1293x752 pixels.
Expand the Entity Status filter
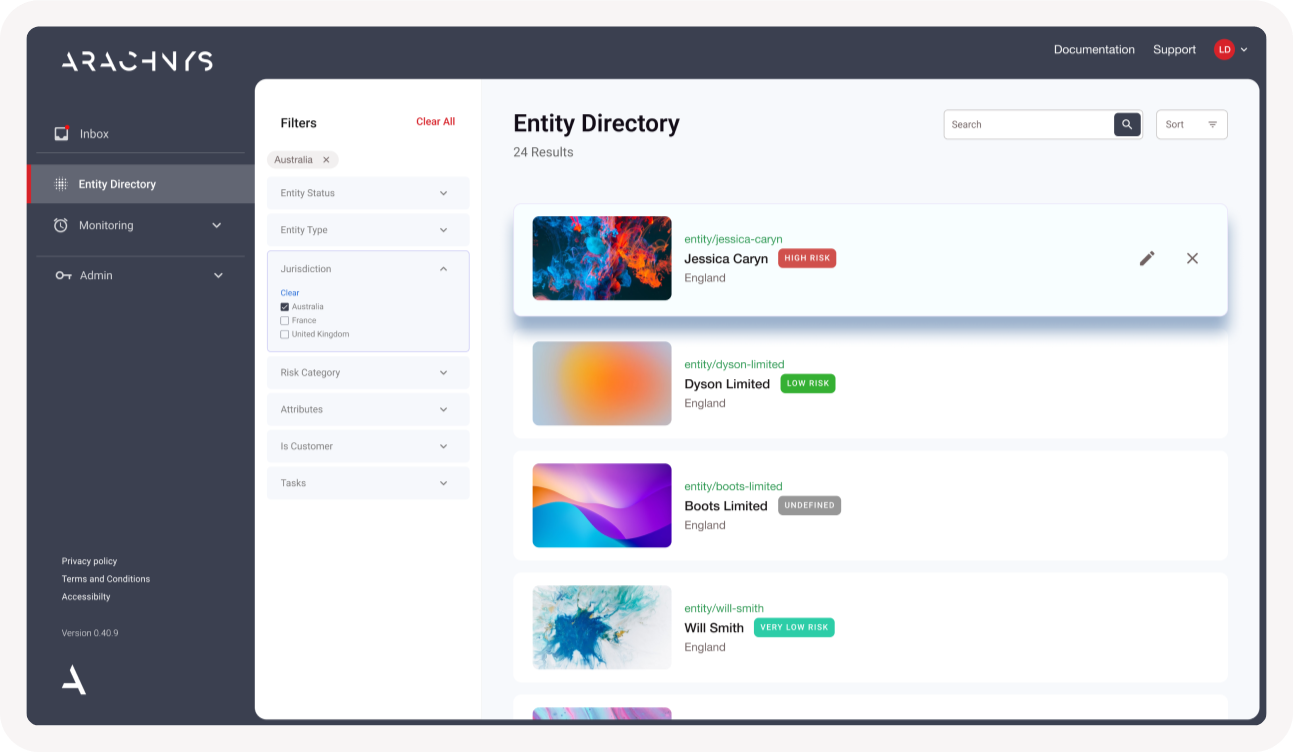point(368,193)
